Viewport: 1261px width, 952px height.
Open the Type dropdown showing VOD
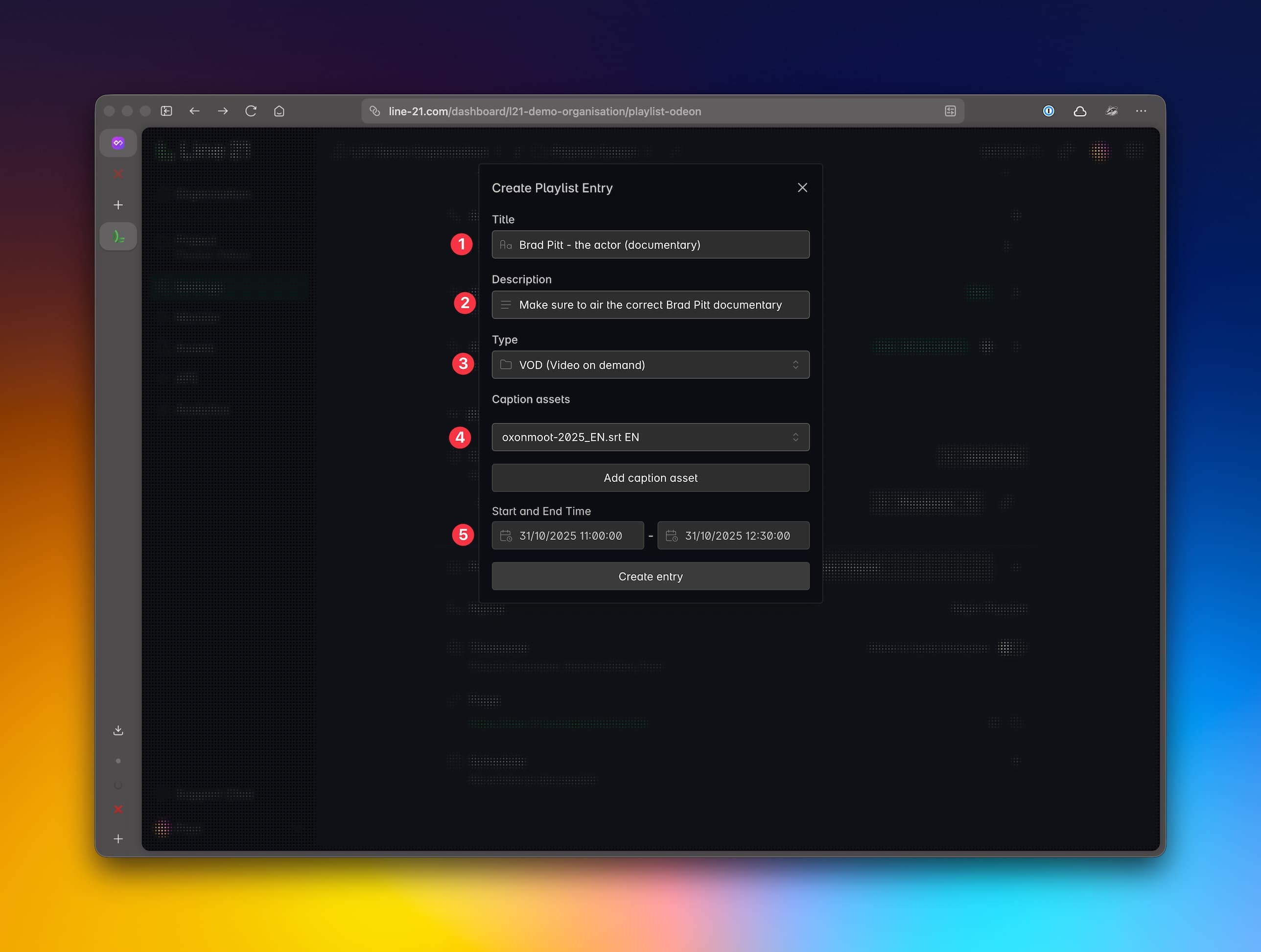650,365
